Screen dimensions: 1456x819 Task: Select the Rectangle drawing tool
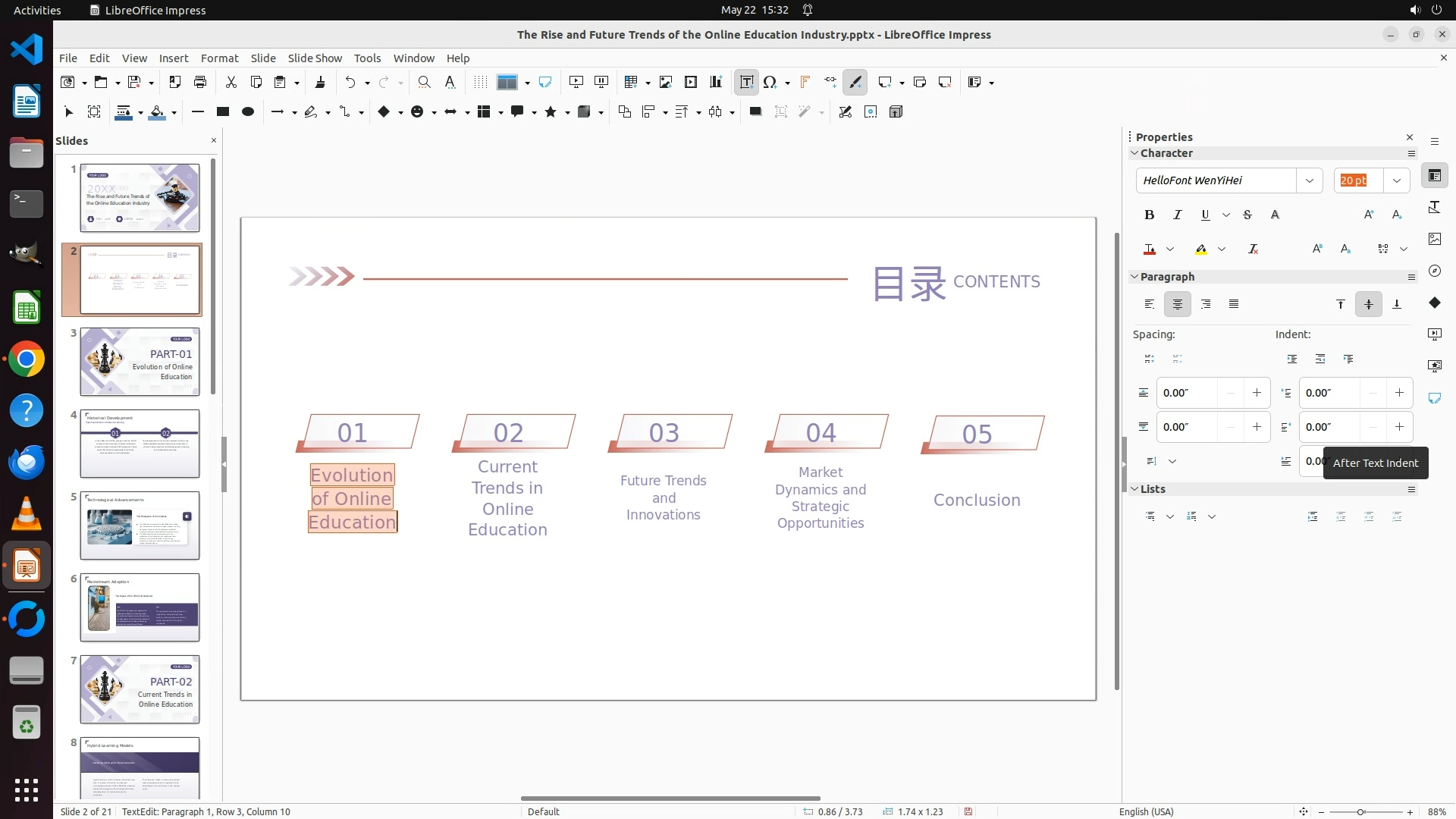(x=222, y=111)
